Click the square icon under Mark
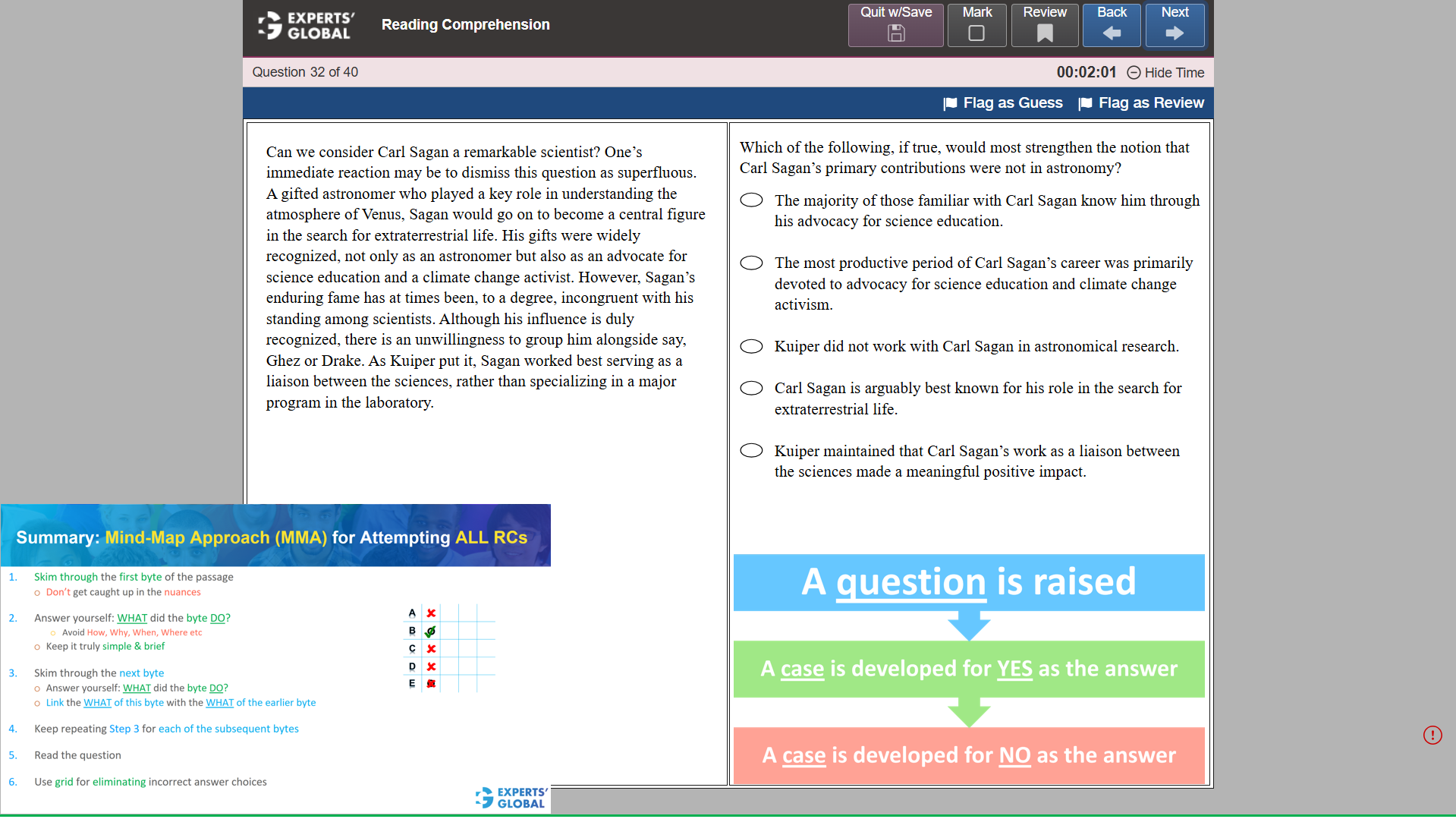Screen dimensions: 1456x819 (x=976, y=33)
